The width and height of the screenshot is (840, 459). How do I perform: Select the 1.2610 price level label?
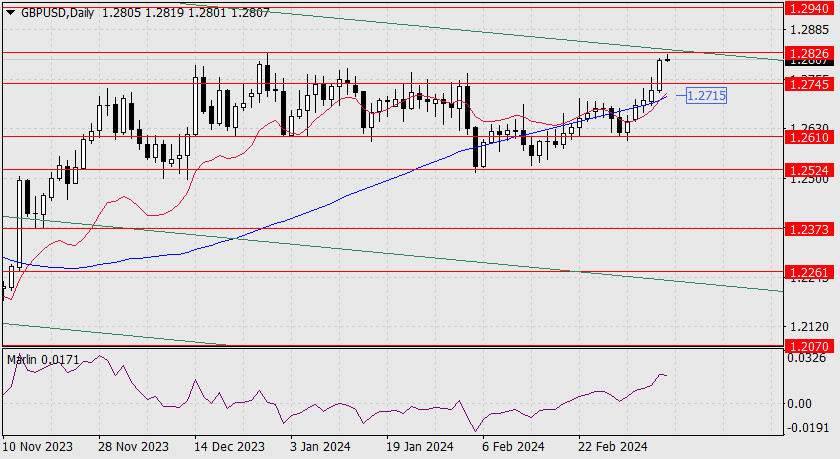pyautogui.click(x=809, y=138)
